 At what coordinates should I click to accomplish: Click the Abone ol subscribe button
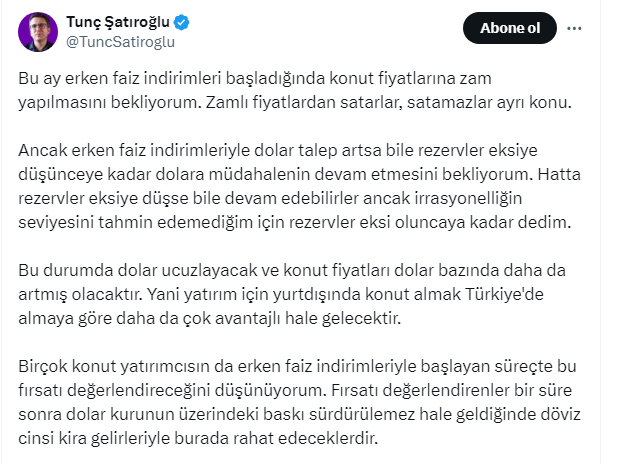tap(510, 29)
